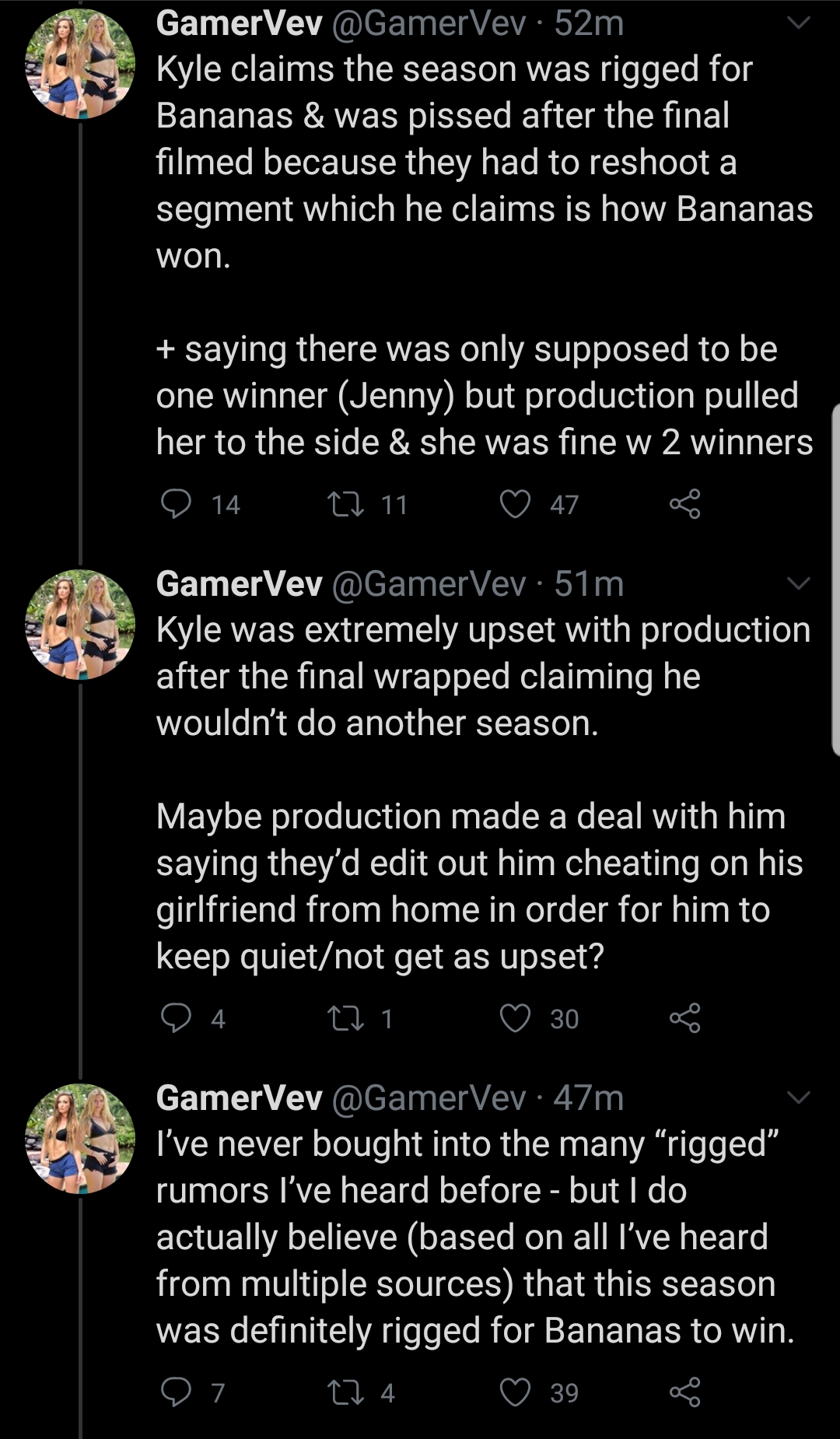Reply to the 47m tweet with 7 replies

click(x=176, y=1392)
